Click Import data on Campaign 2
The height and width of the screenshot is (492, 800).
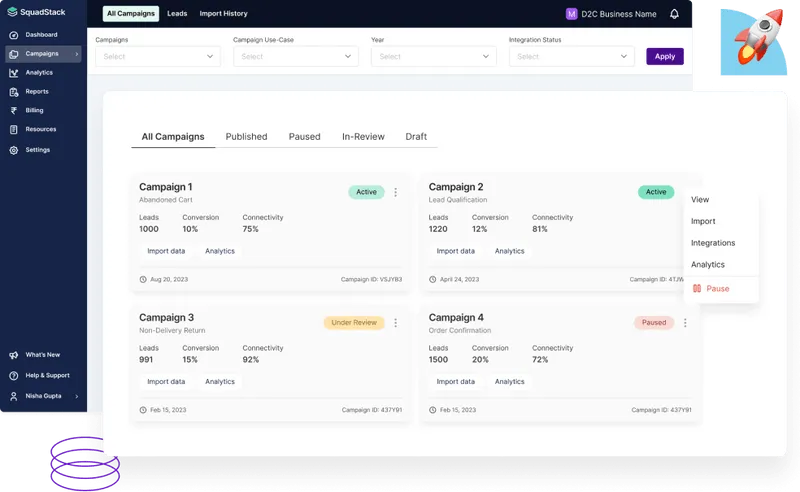click(456, 251)
